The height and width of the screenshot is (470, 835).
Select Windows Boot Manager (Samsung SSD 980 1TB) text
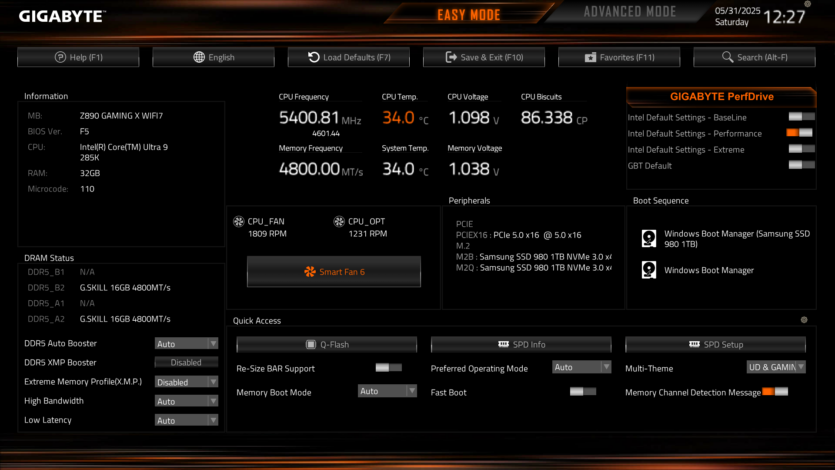coord(737,238)
